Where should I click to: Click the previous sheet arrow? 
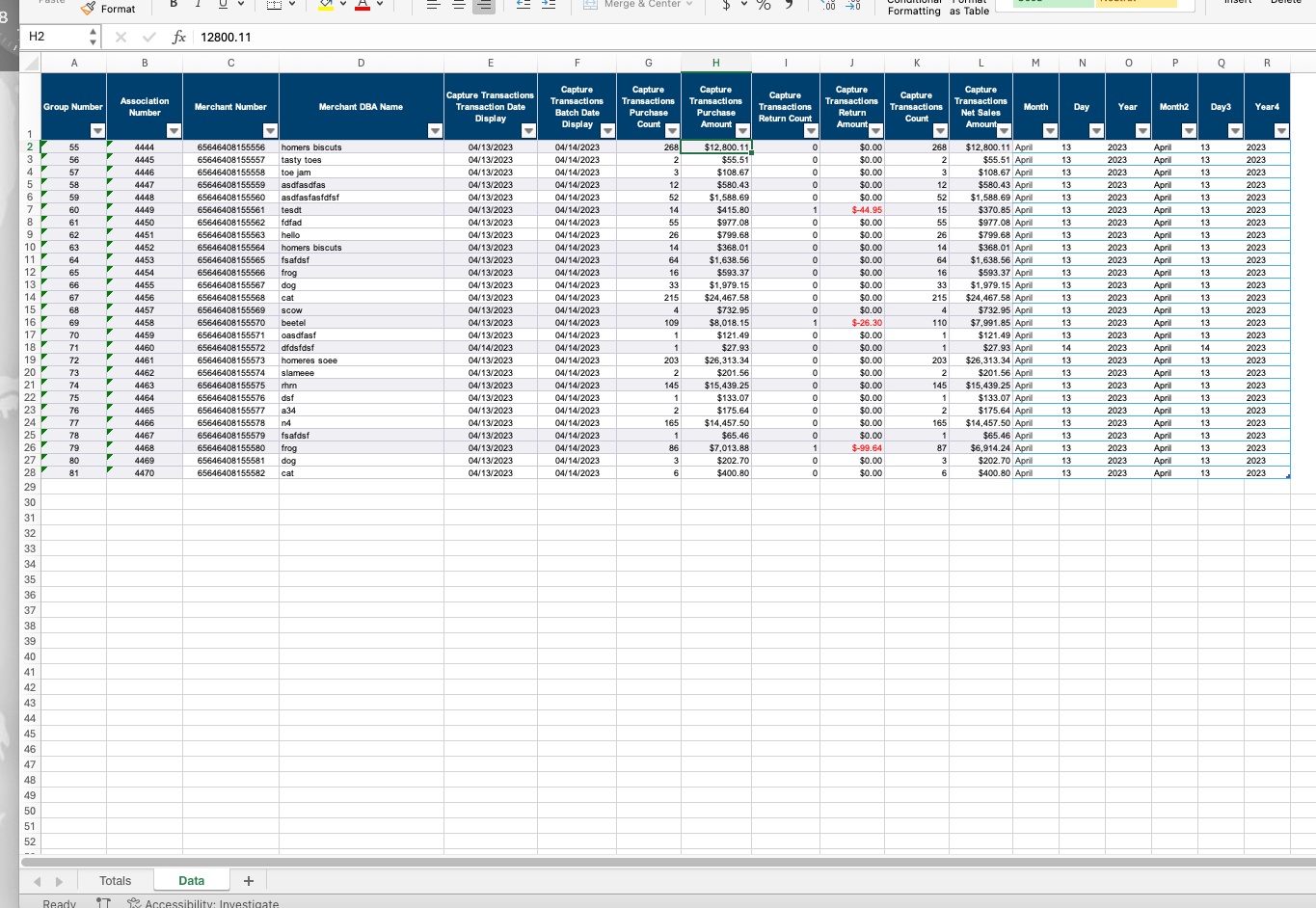38,882
